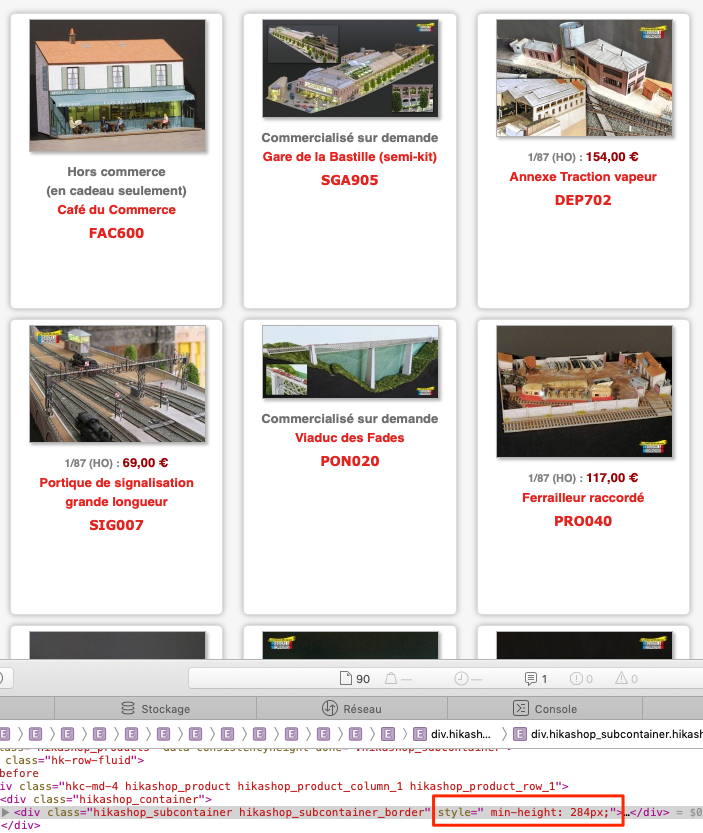Follow the PRO040 product code link
Viewport: 703px width, 833px height.
coord(583,521)
